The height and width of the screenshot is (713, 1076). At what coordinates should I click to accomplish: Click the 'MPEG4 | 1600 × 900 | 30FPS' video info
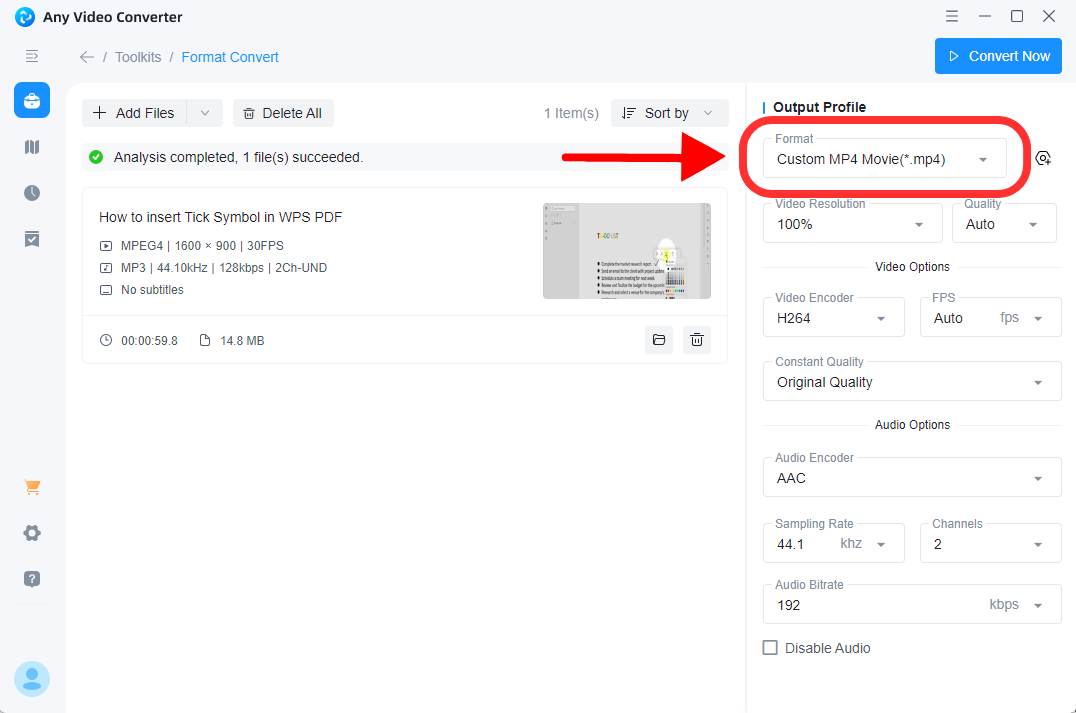pos(202,246)
